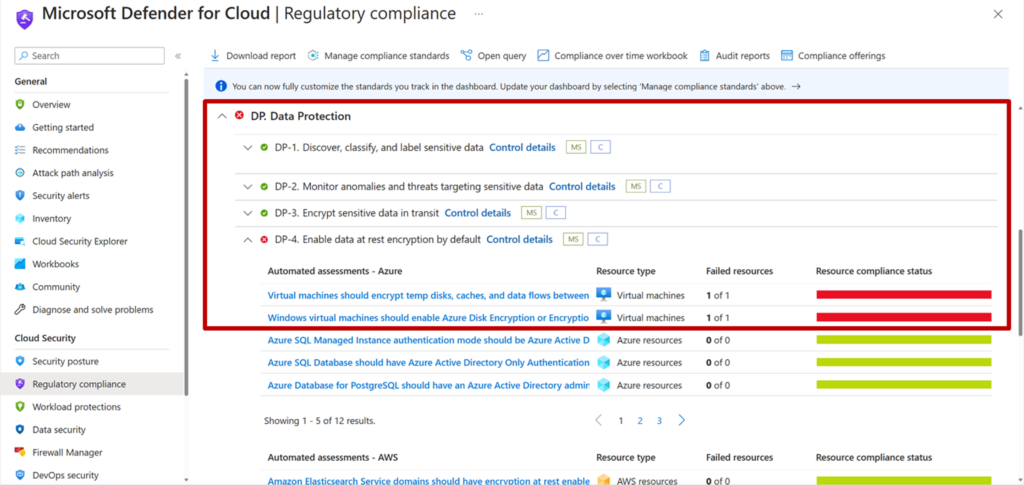The width and height of the screenshot is (1024, 485).
Task: Open Regulatory compliance in sidebar
Action: pos(93,384)
